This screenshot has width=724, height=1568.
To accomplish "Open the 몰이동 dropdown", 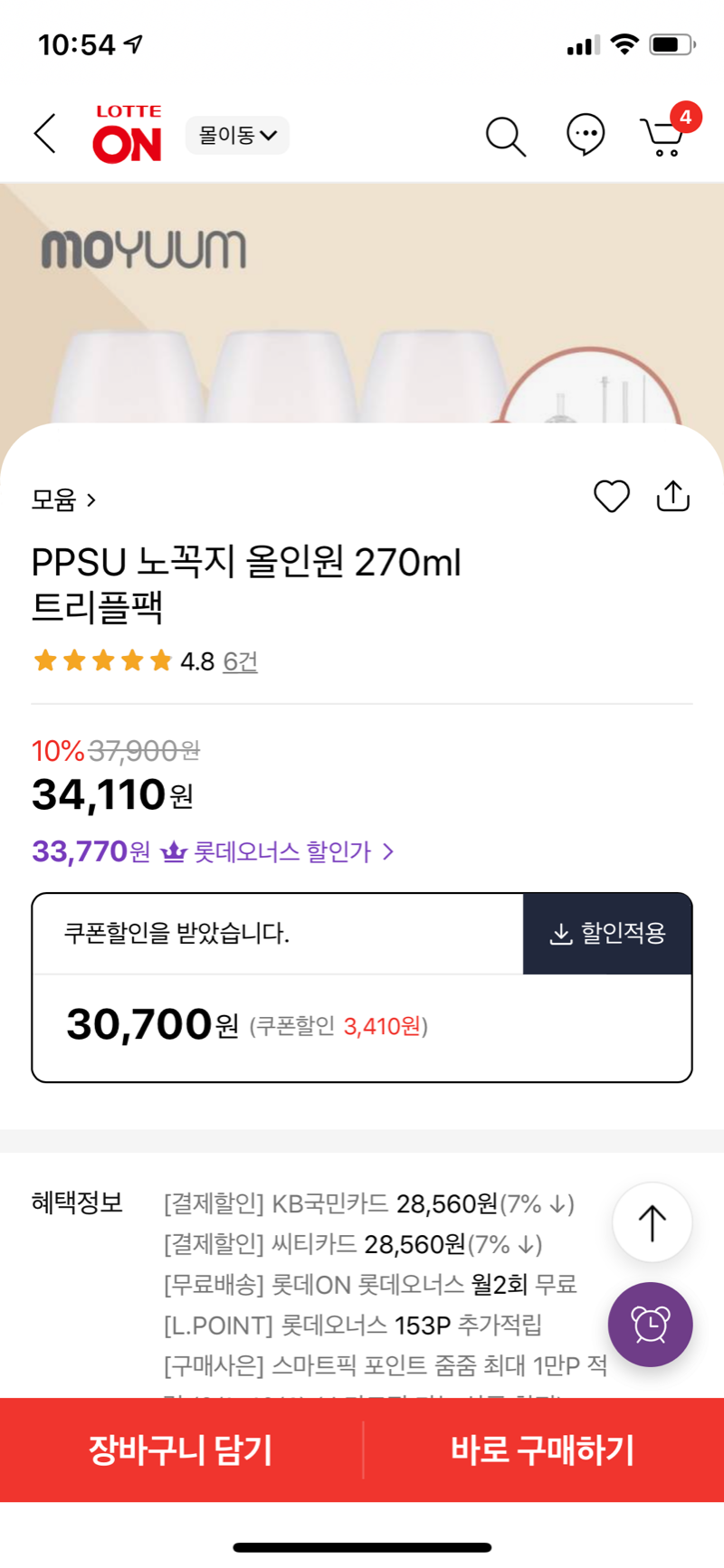I will pyautogui.click(x=237, y=135).
